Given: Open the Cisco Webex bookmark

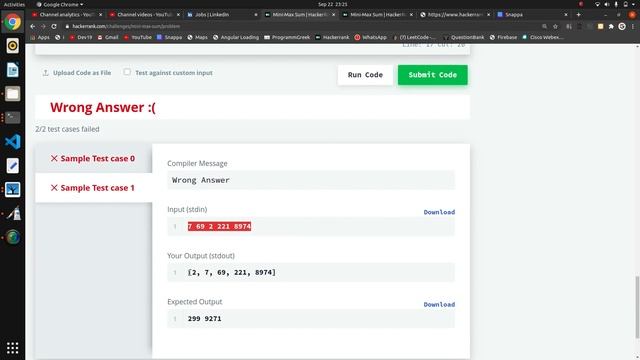Looking at the screenshot, I should tap(543, 37).
